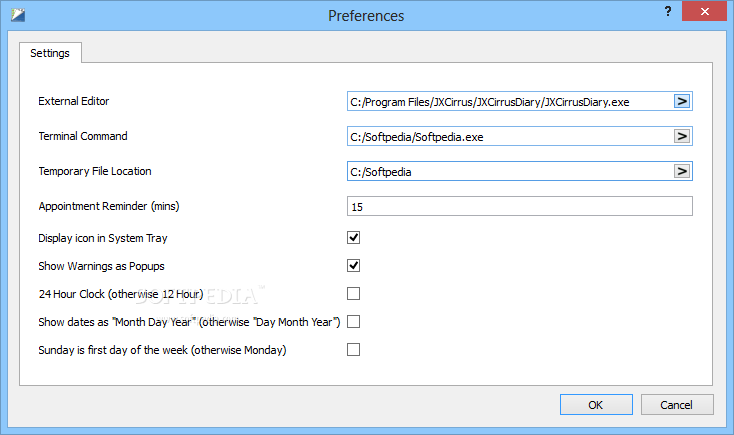Click the Appointment Reminder (mins) label
Image resolution: width=734 pixels, height=435 pixels.
(109, 206)
